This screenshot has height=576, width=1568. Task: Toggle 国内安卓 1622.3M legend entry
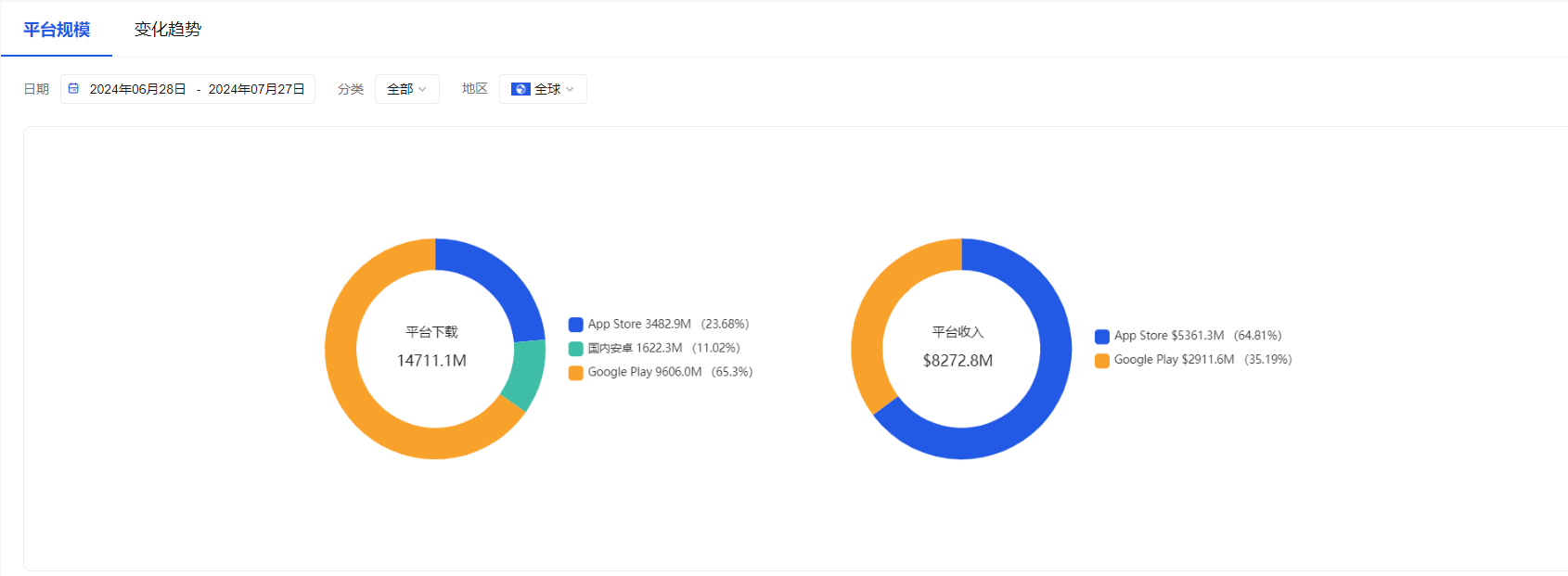click(x=654, y=349)
